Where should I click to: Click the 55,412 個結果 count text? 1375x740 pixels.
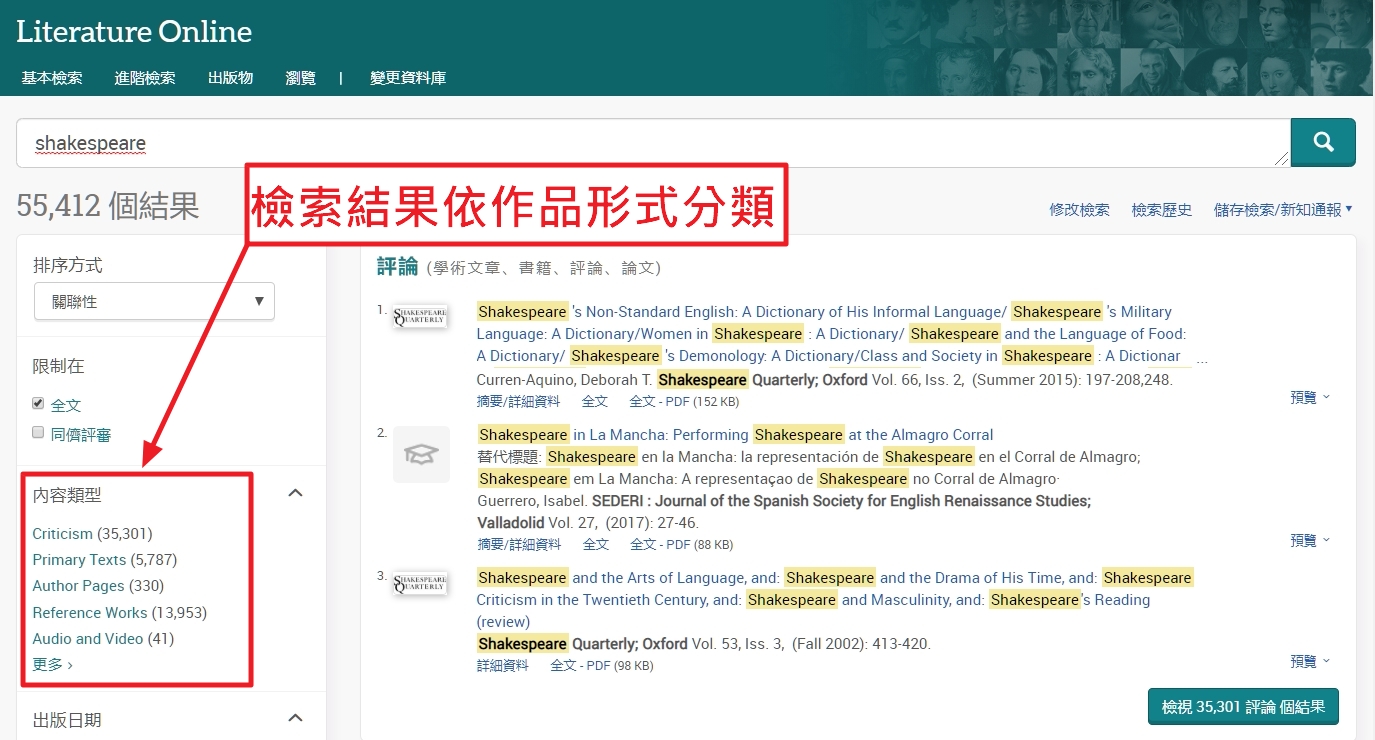click(108, 206)
